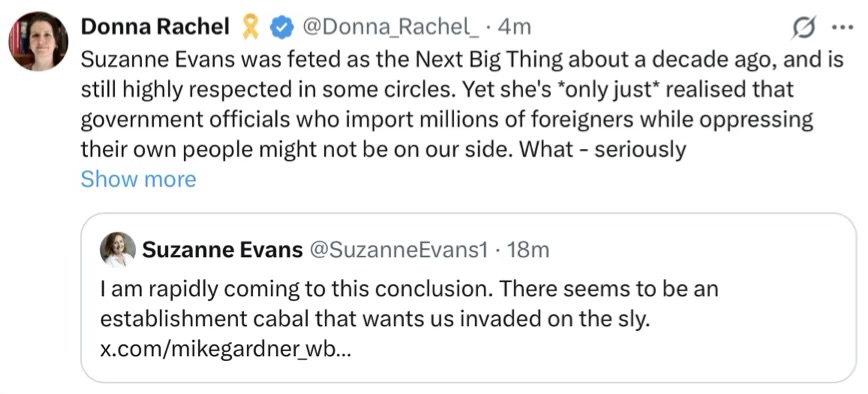Click the quoted tweet card border area
Viewport: 868px width, 394px height.
point(468,298)
